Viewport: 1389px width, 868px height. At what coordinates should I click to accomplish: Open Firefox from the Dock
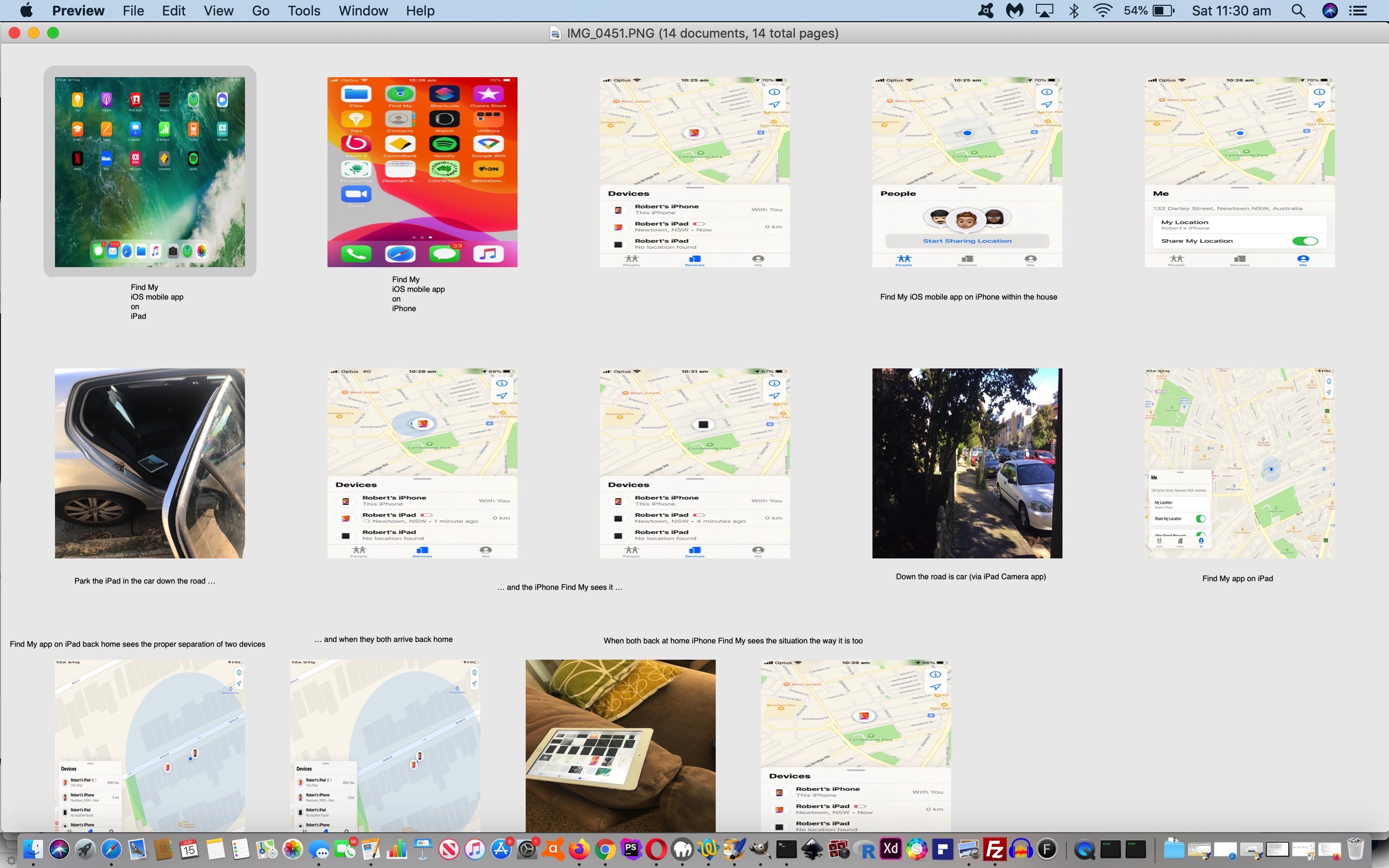(x=579, y=849)
